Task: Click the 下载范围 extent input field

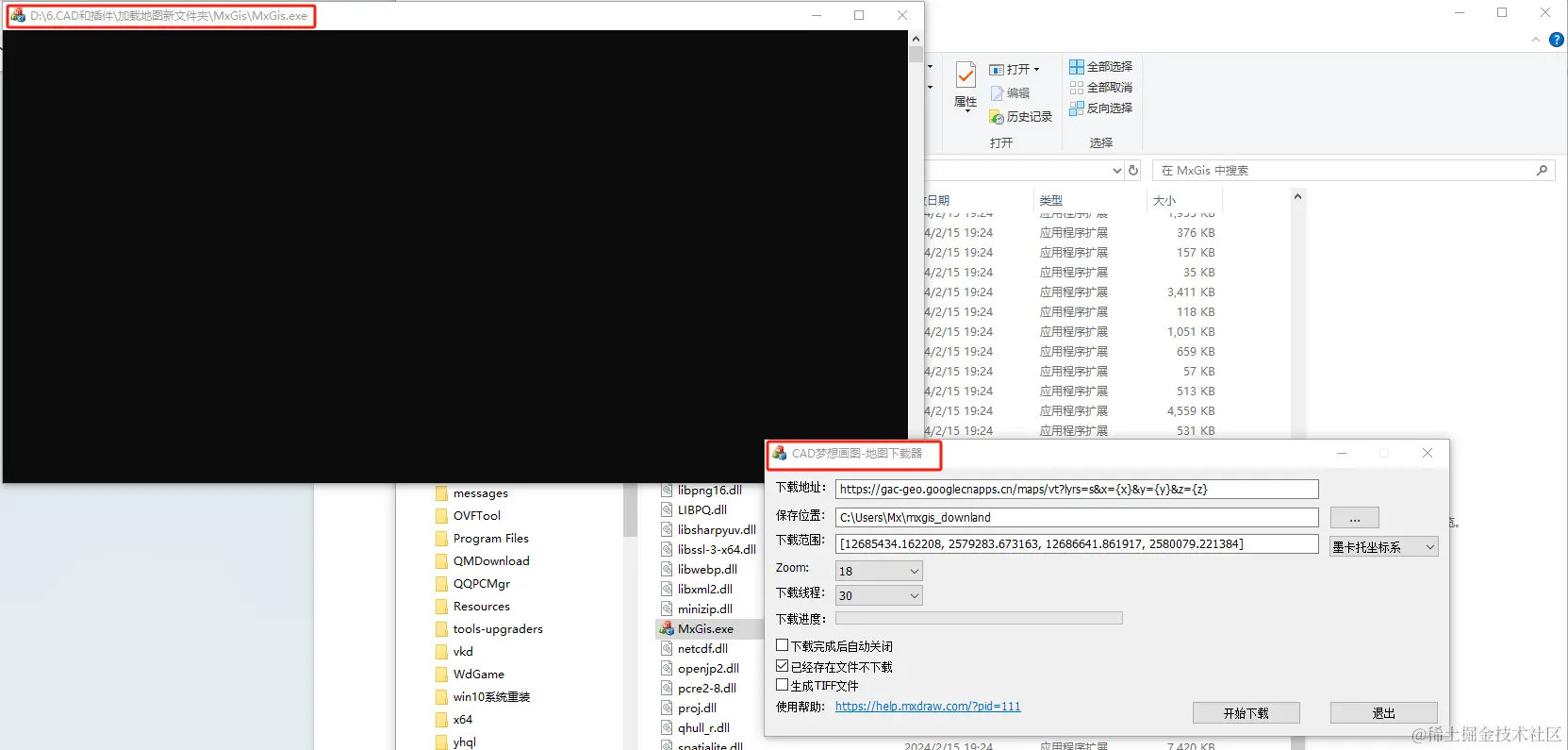Action: click(x=1077, y=543)
